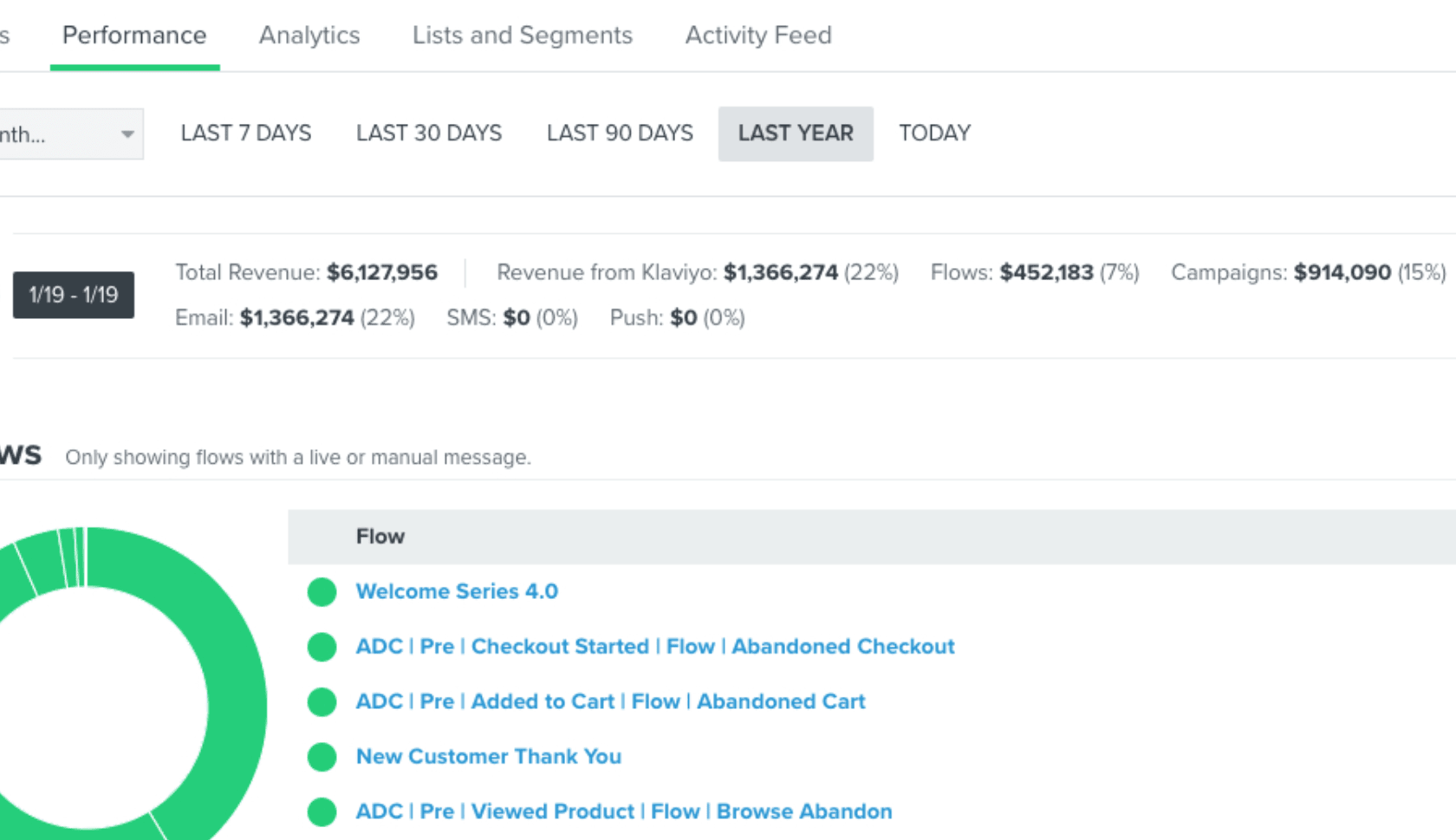Open the Browse Abandon flow link

(x=624, y=811)
